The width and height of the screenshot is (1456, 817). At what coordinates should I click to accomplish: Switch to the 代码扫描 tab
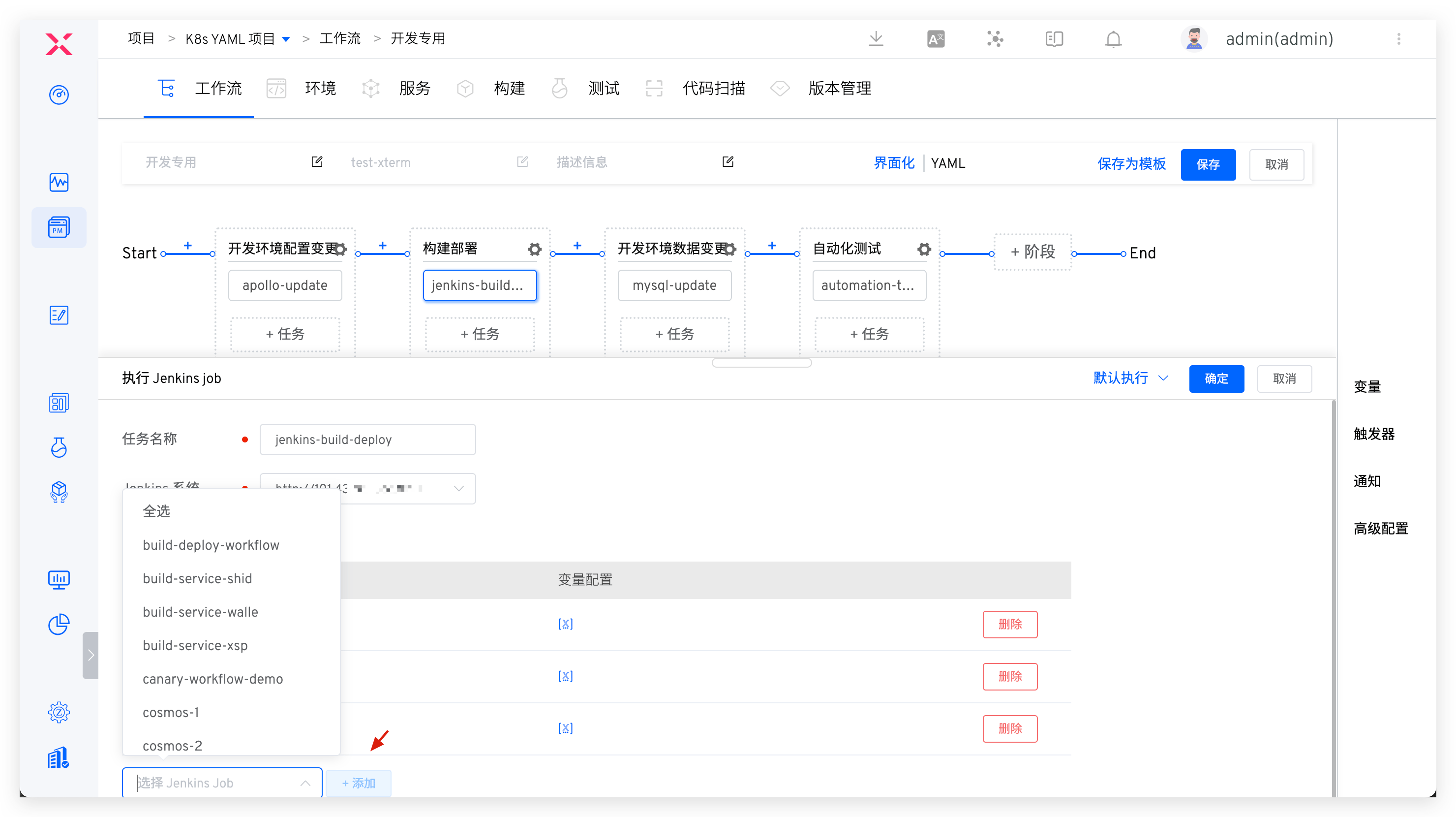695,88
